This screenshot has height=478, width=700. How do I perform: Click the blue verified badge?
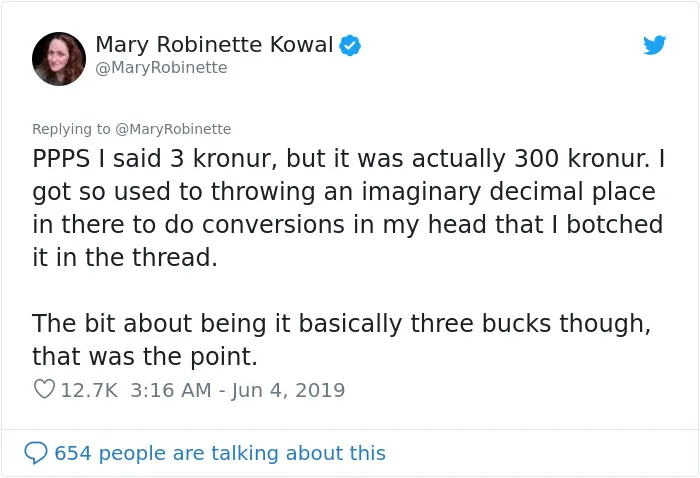click(x=350, y=46)
